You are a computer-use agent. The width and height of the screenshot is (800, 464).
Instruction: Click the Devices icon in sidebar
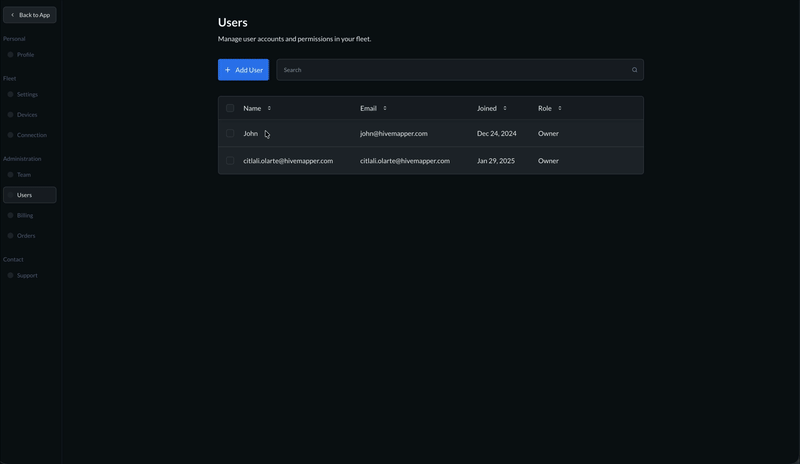pyautogui.click(x=10, y=115)
